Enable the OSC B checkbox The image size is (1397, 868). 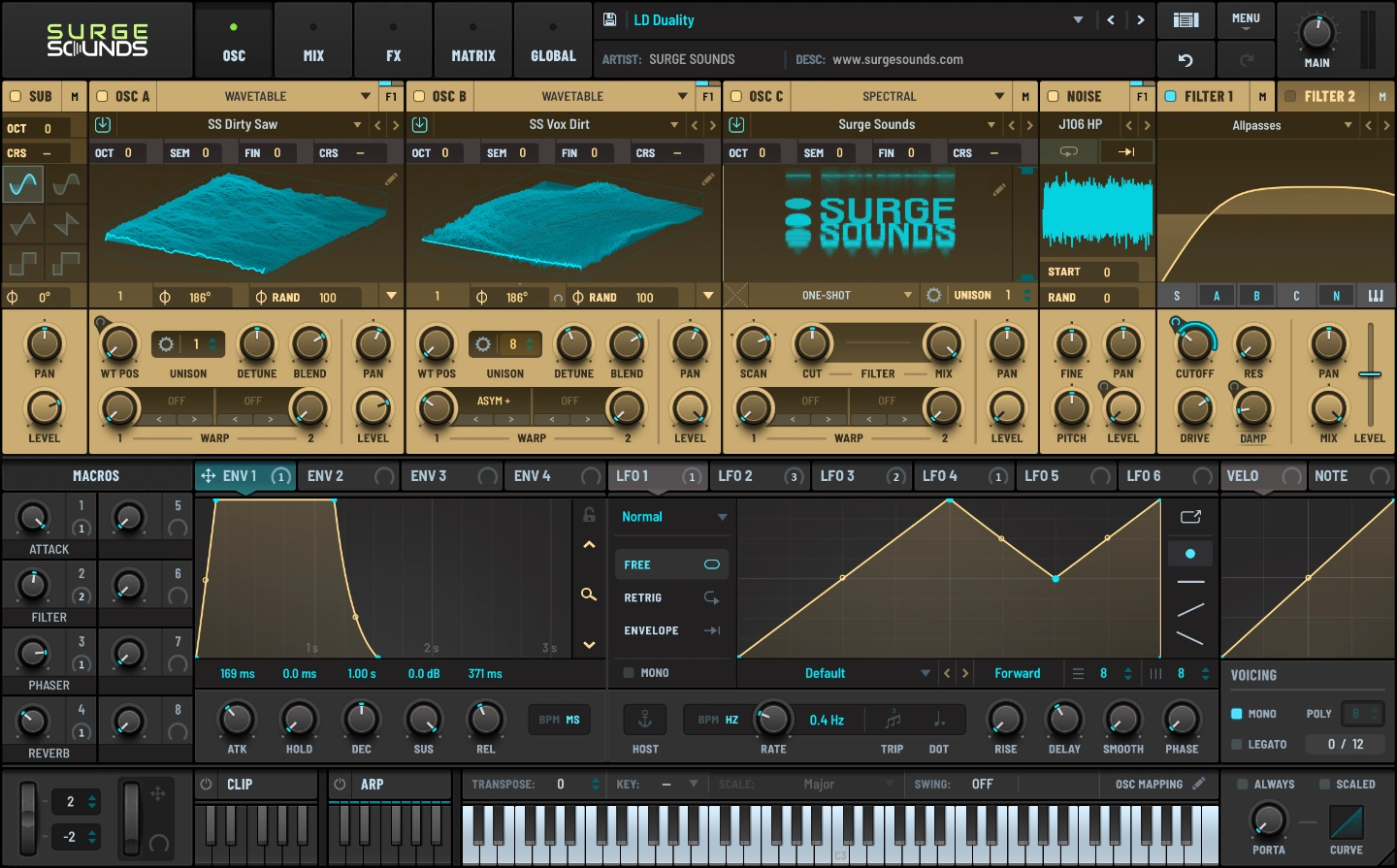[419, 96]
